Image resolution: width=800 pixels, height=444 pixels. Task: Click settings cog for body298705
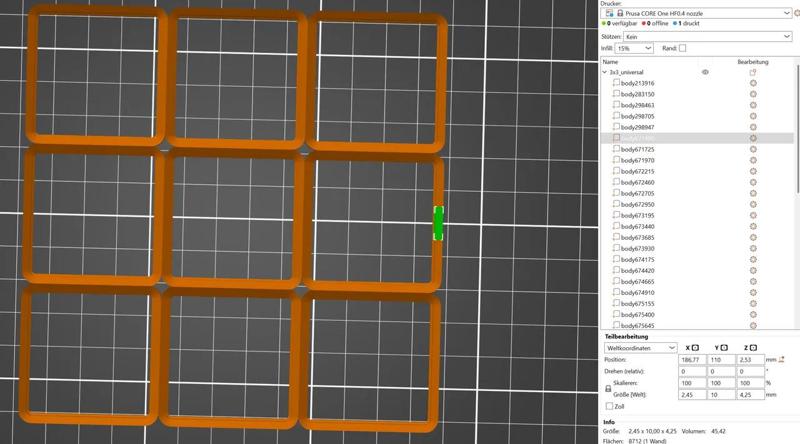click(753, 116)
